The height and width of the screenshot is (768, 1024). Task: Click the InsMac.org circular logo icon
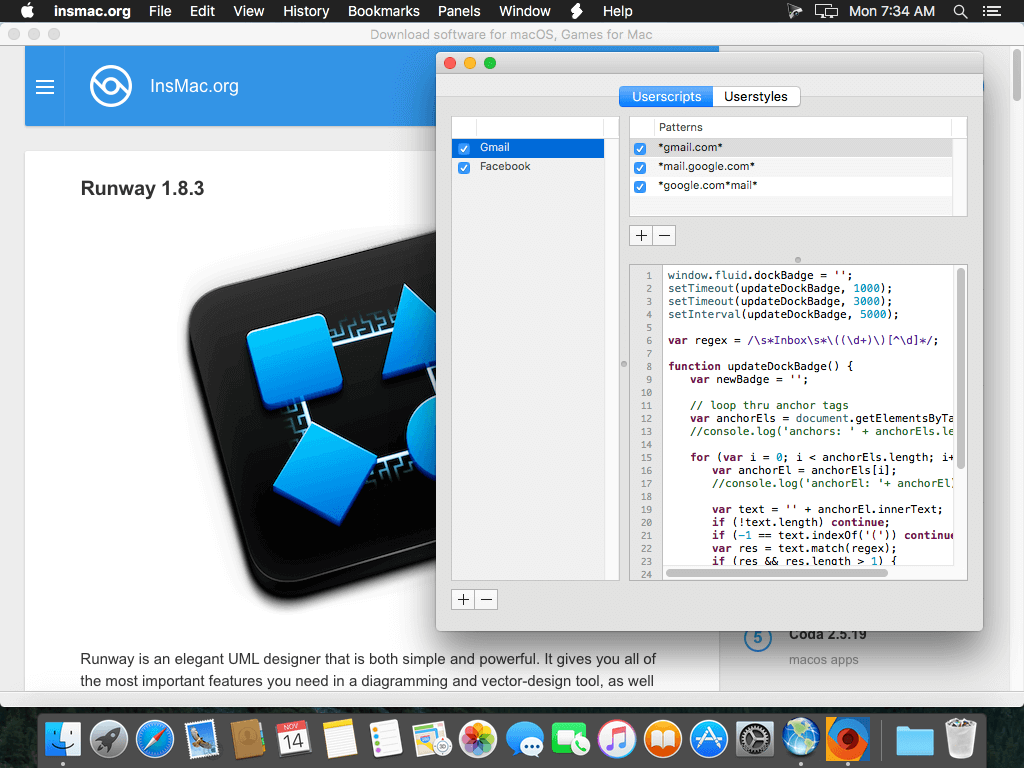(110, 86)
